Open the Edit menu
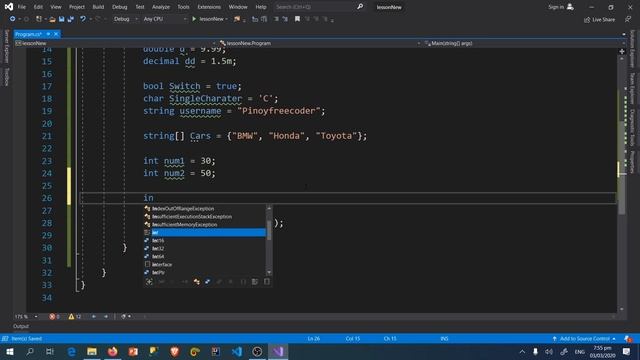Viewport: 640px width, 360px height. (x=38, y=7)
